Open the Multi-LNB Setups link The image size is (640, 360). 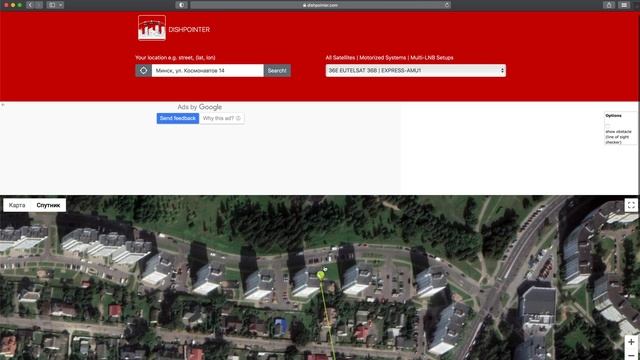click(431, 58)
